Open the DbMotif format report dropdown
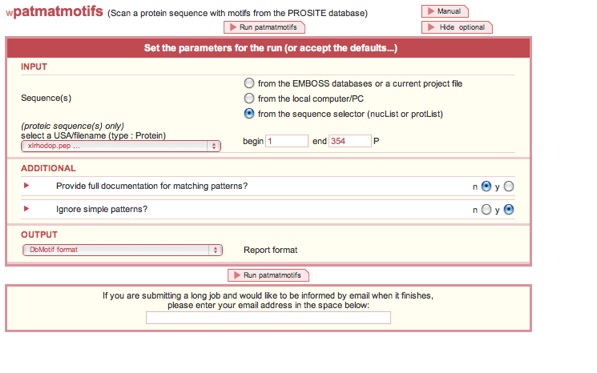The width and height of the screenshot is (597, 373). click(x=122, y=250)
